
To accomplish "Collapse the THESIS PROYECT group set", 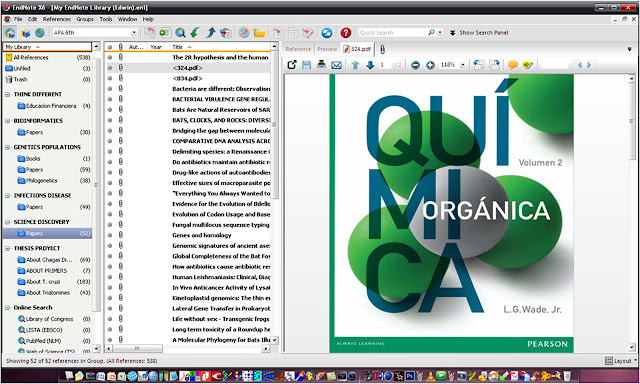I will (7, 248).
